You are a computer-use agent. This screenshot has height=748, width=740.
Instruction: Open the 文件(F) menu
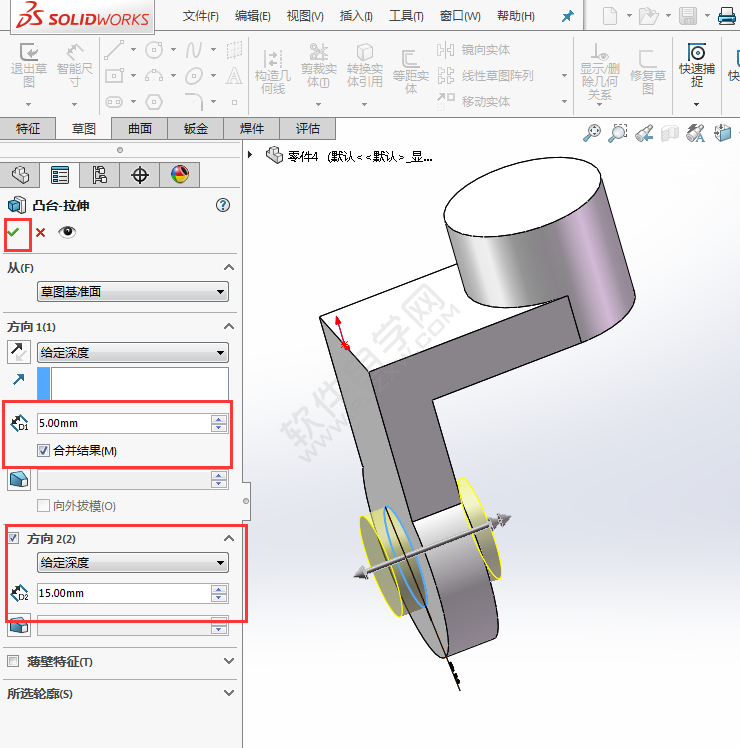pos(200,16)
